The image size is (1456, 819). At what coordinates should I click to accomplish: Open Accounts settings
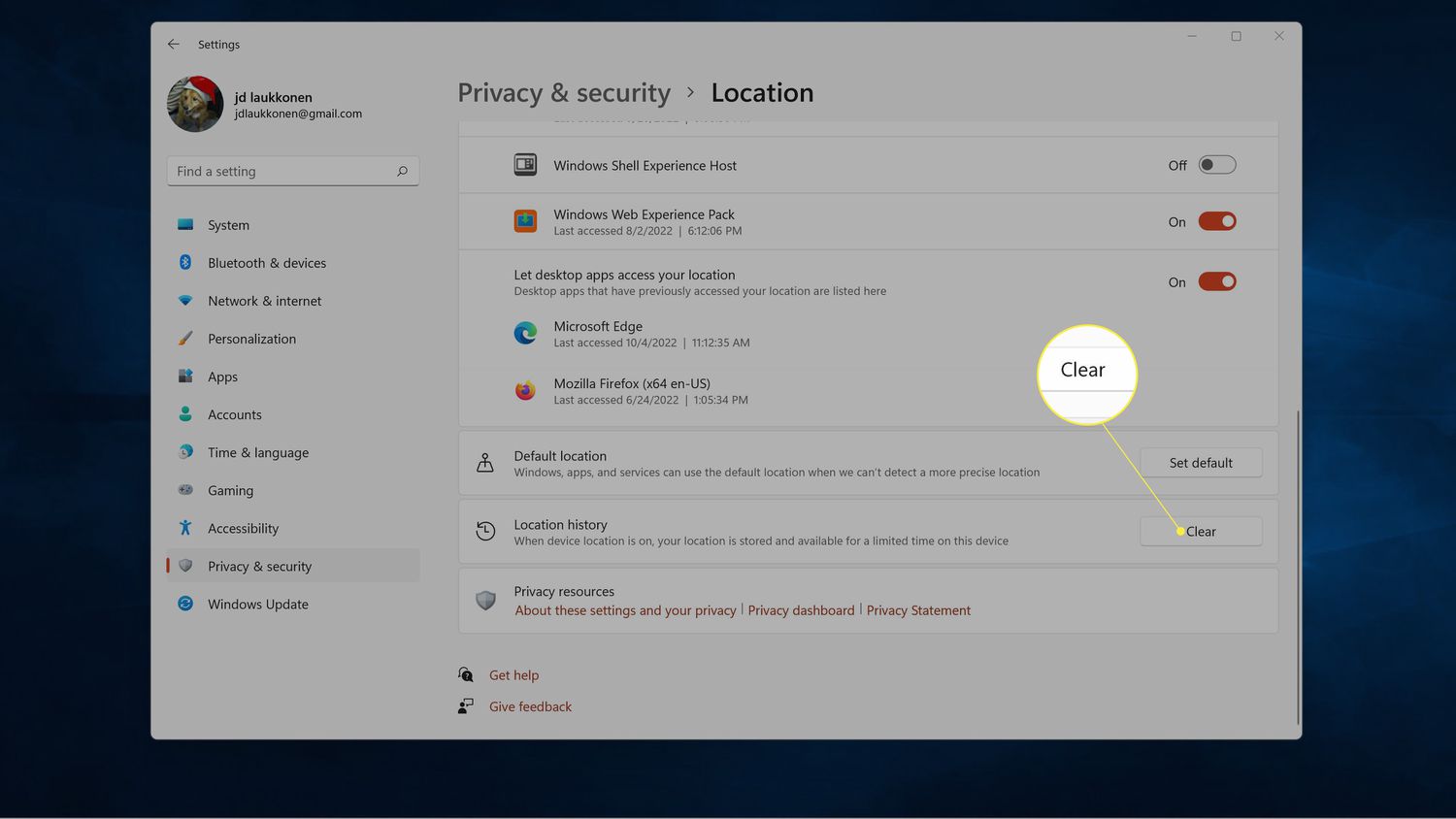pyautogui.click(x=292, y=414)
